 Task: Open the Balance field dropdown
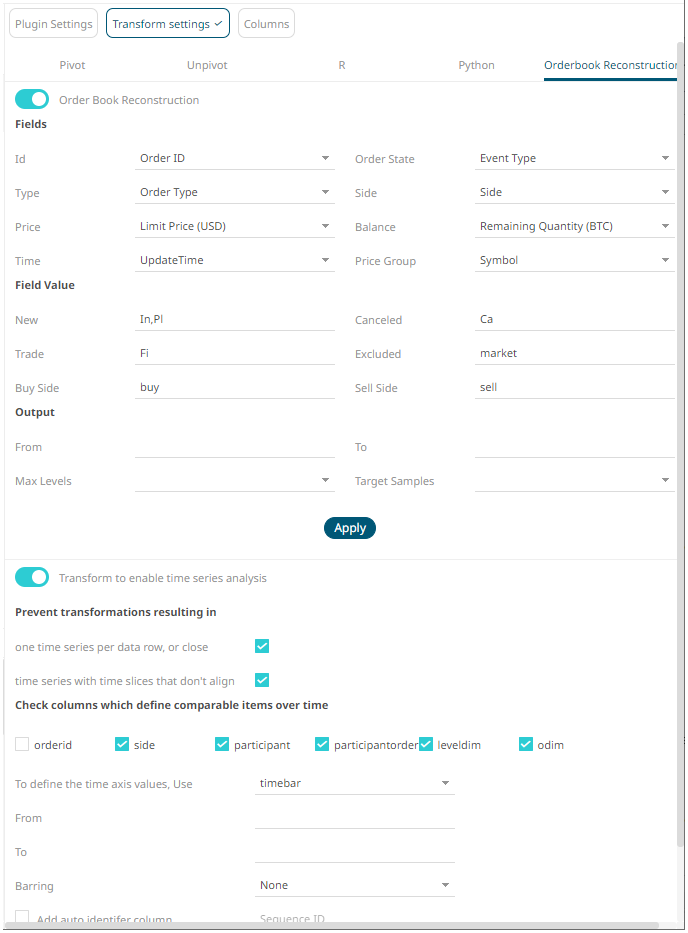pyautogui.click(x=574, y=226)
